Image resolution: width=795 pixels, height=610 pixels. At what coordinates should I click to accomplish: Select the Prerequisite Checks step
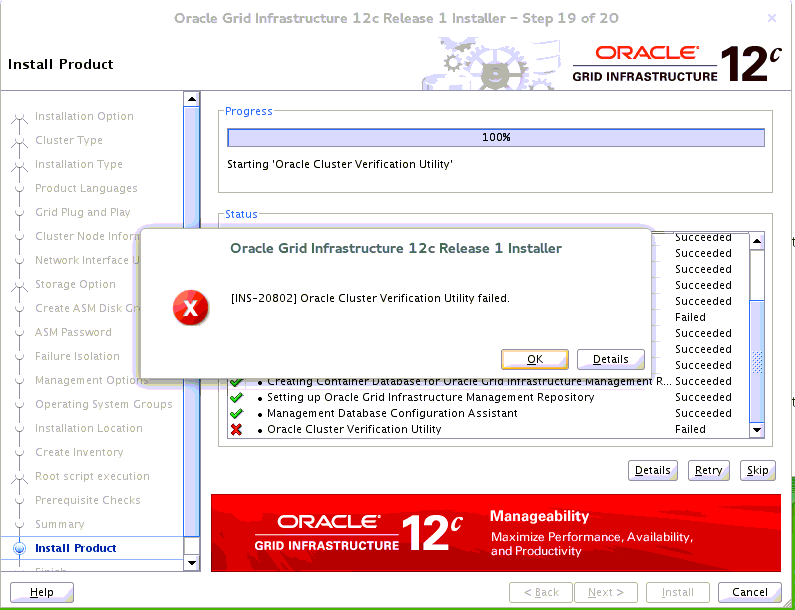[88, 500]
